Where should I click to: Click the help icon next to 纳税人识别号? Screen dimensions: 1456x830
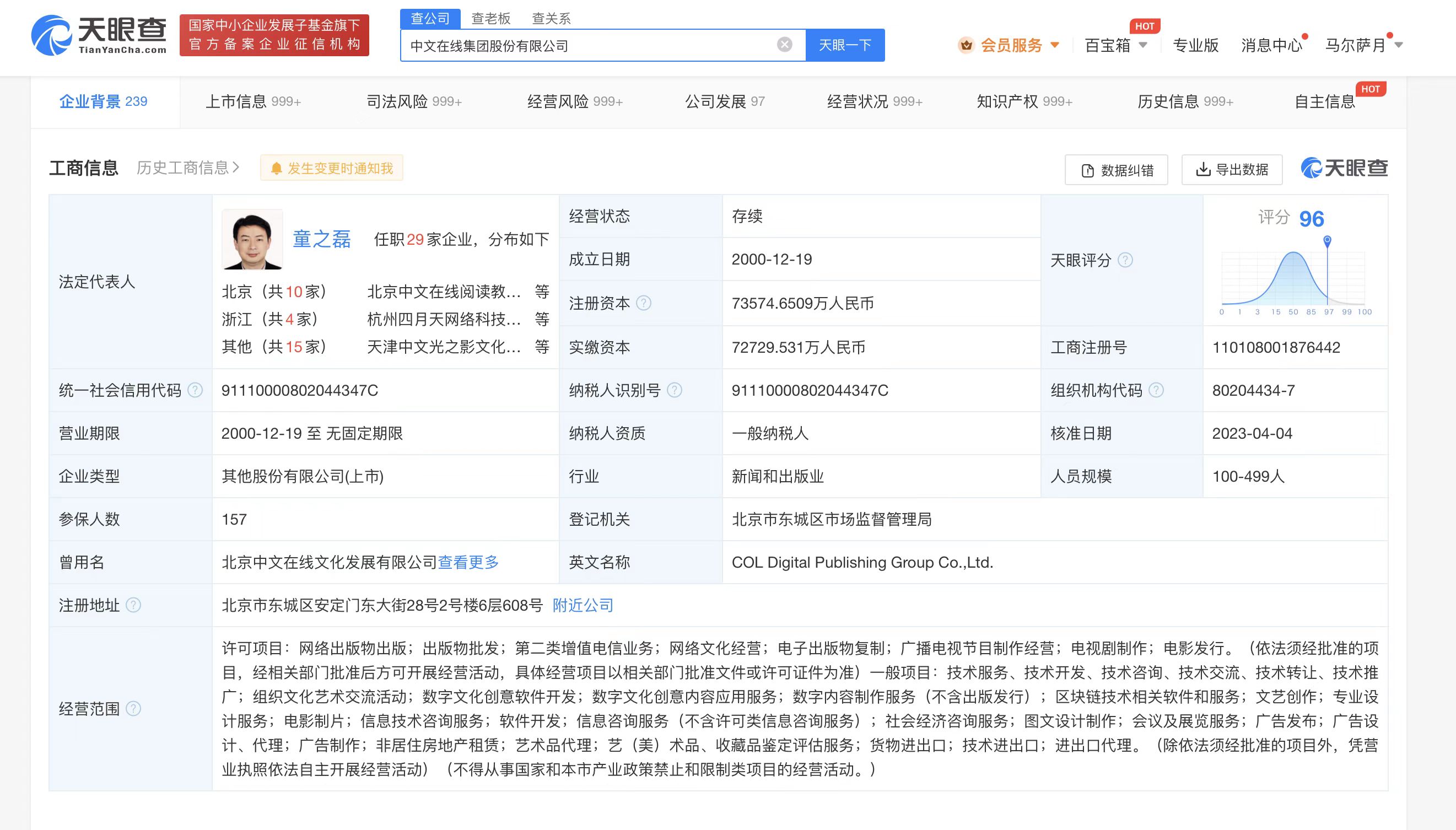674,390
